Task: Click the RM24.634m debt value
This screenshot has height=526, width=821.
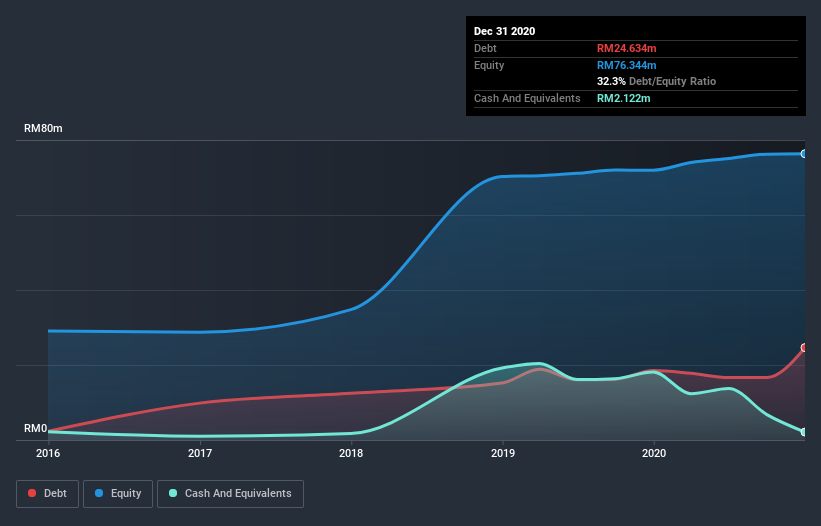Action: coord(626,48)
